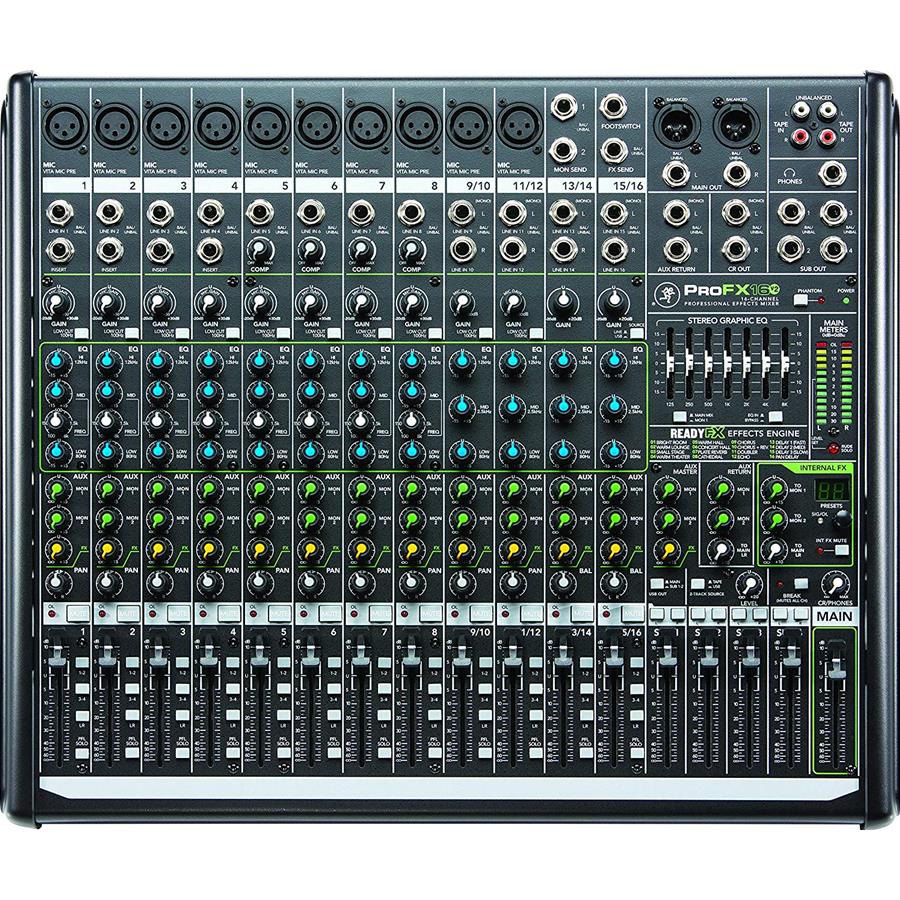This screenshot has height=900, width=900.
Task: Click the MON SEND 1 jack
Action: [x=563, y=107]
